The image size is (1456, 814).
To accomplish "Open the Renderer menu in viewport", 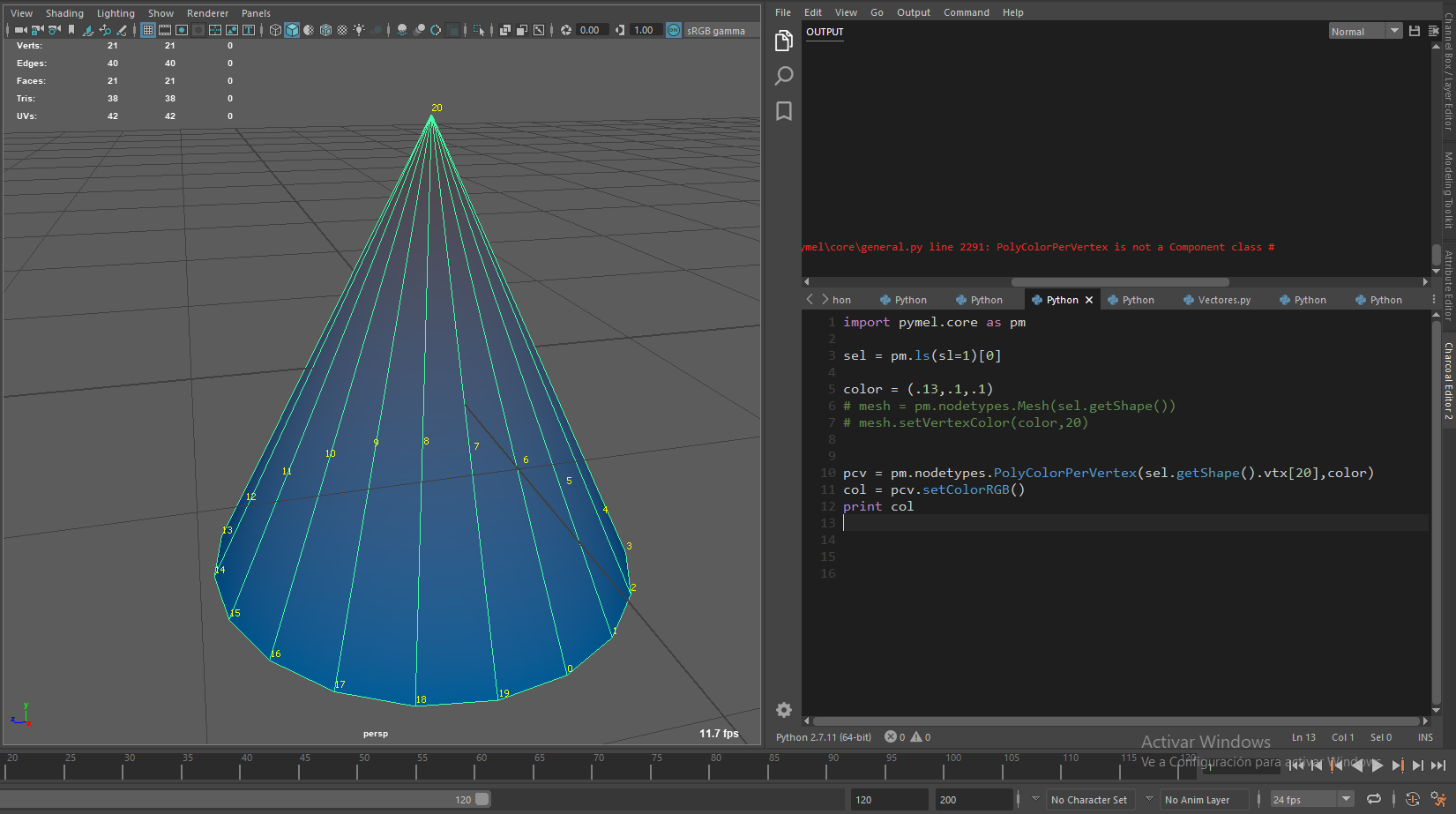I will [207, 13].
